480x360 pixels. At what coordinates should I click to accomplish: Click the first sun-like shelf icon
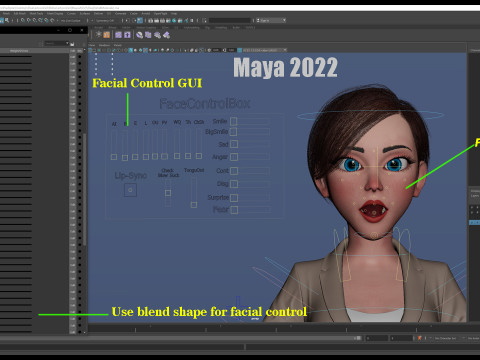click(x=98, y=35)
